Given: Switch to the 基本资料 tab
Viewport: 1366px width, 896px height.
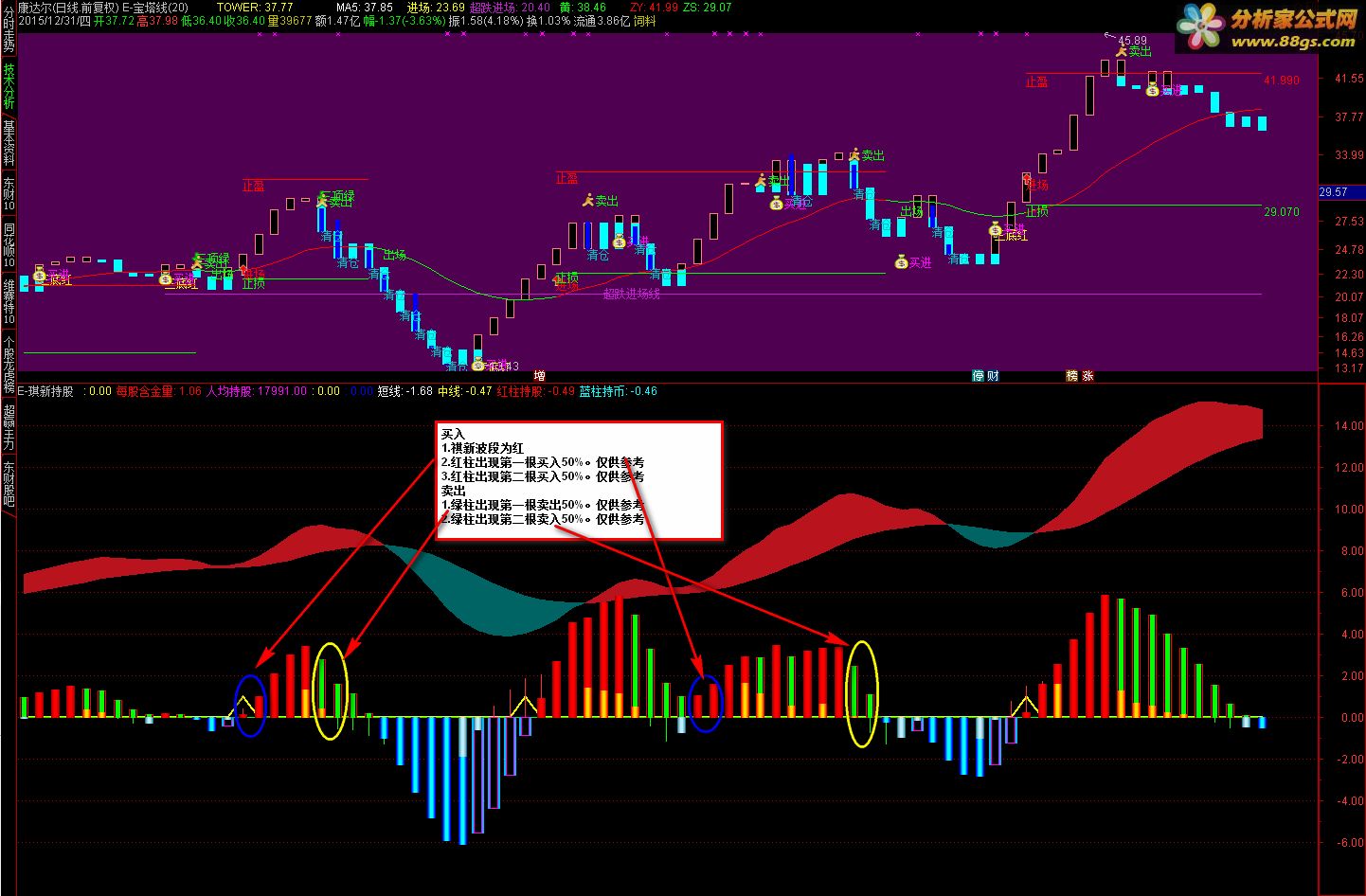Looking at the screenshot, I should click(9, 143).
